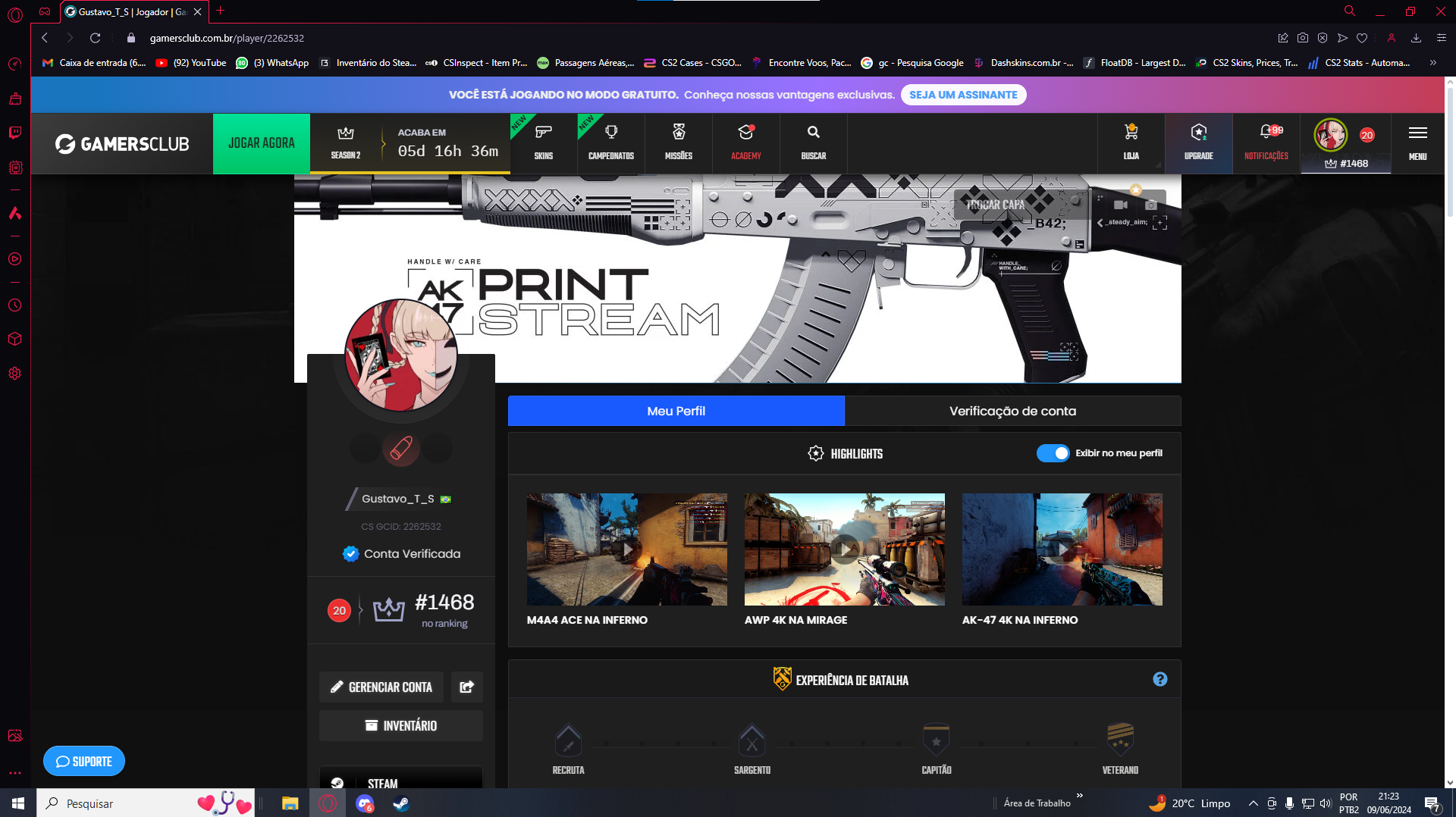1456x817 pixels.
Task: Open Steam from the Windows taskbar
Action: pyautogui.click(x=401, y=803)
